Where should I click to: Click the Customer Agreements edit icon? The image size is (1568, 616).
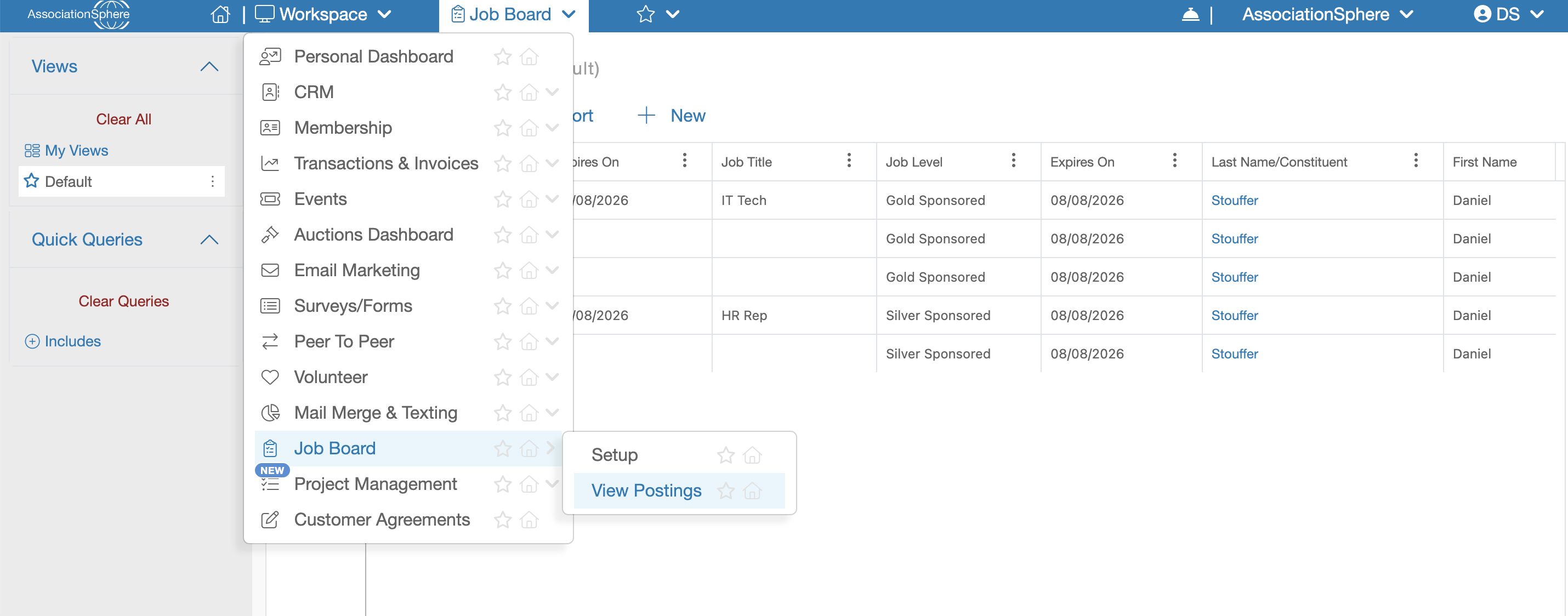tap(270, 520)
